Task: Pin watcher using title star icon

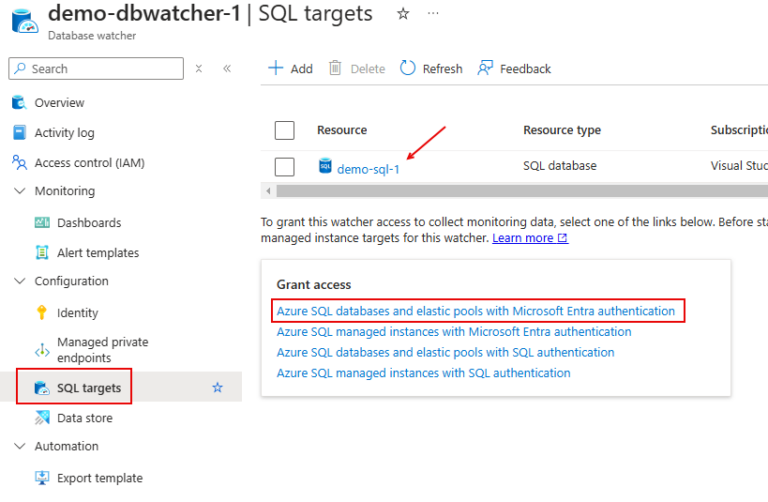Action: pos(403,14)
